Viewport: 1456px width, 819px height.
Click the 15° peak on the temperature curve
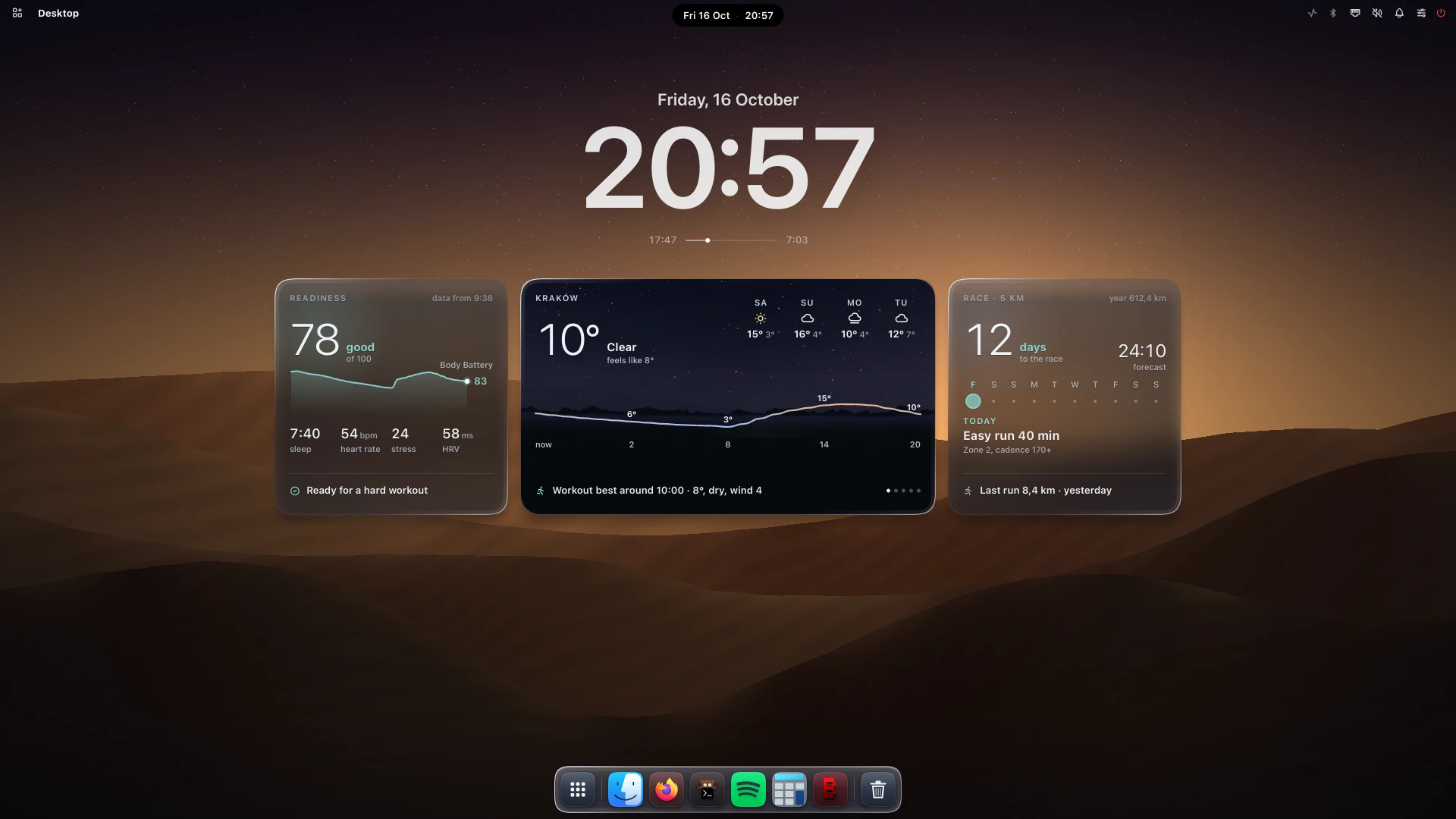click(824, 399)
